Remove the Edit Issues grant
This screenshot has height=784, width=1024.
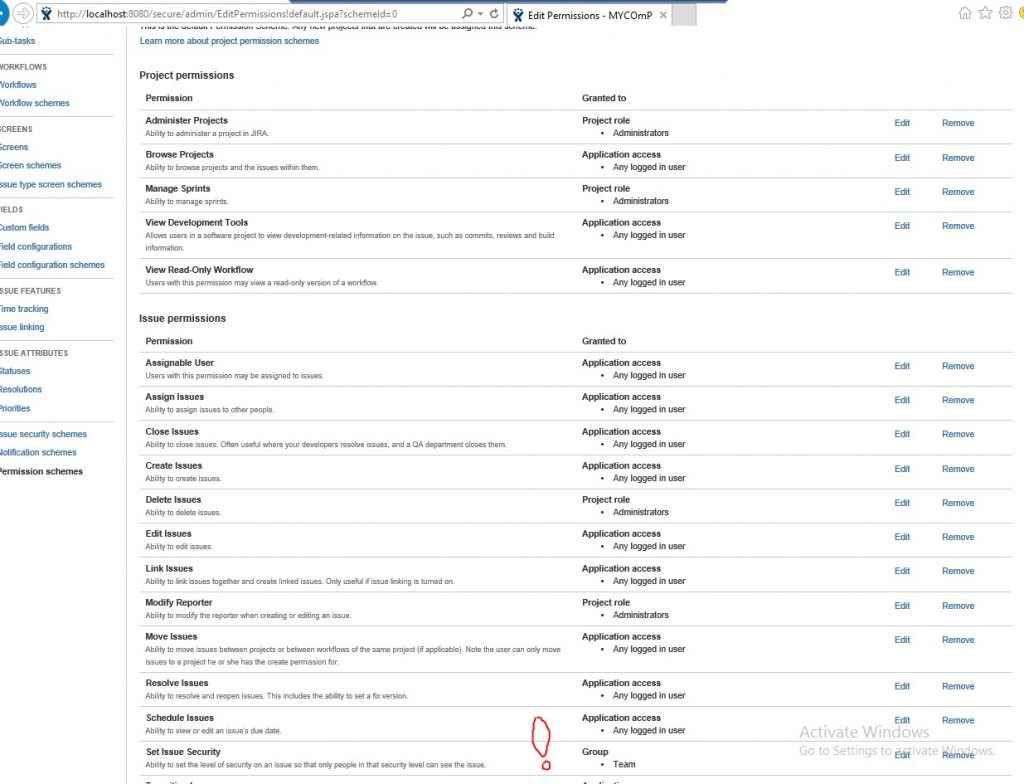(958, 536)
